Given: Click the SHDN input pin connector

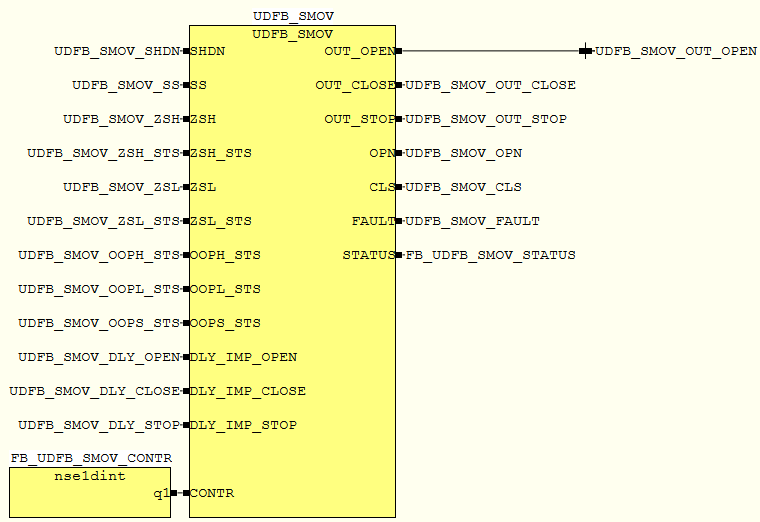Looking at the screenshot, I should [186, 51].
